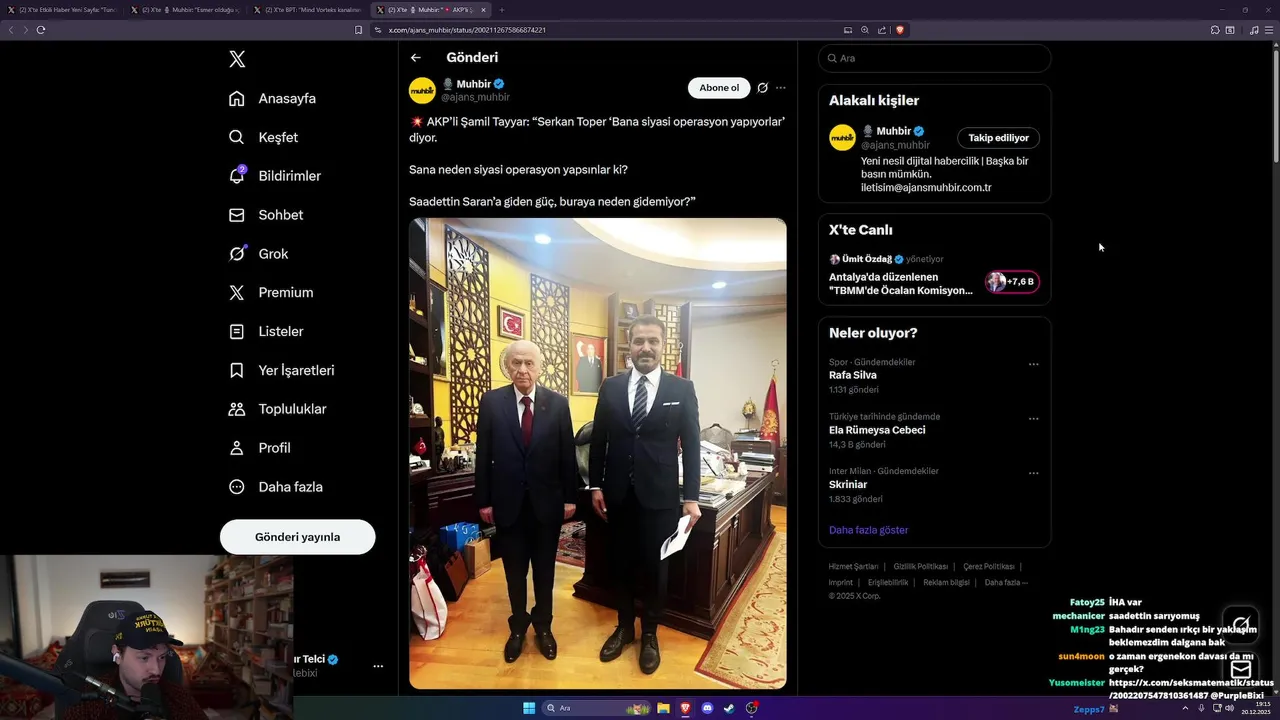Viewport: 1280px width, 720px height.
Task: Open Listeler in the sidebar
Action: pyautogui.click(x=266, y=331)
